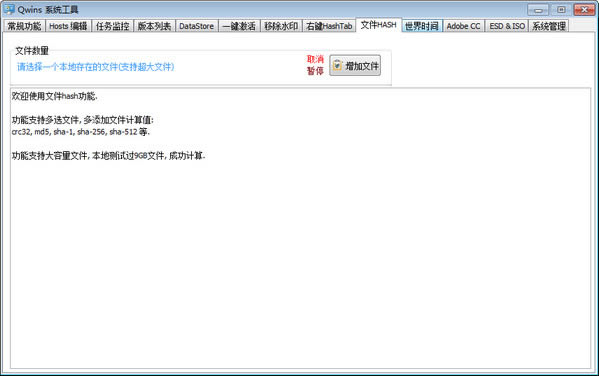This screenshot has height=376, width=599.
Task: Click the 暂停 link
Action: 315,71
